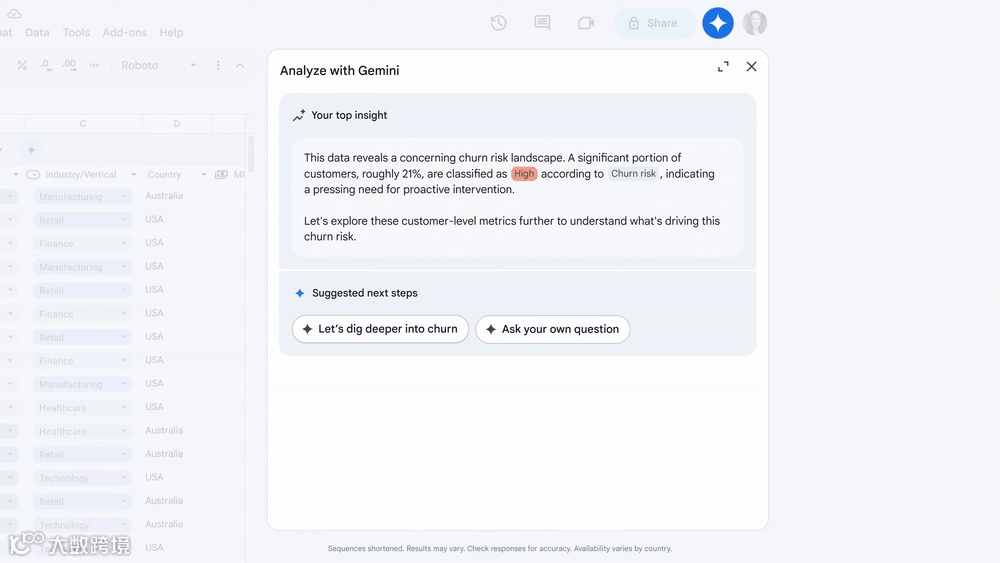Image resolution: width=1000 pixels, height=563 pixels.
Task: Open version history clock icon
Action: pos(498,23)
